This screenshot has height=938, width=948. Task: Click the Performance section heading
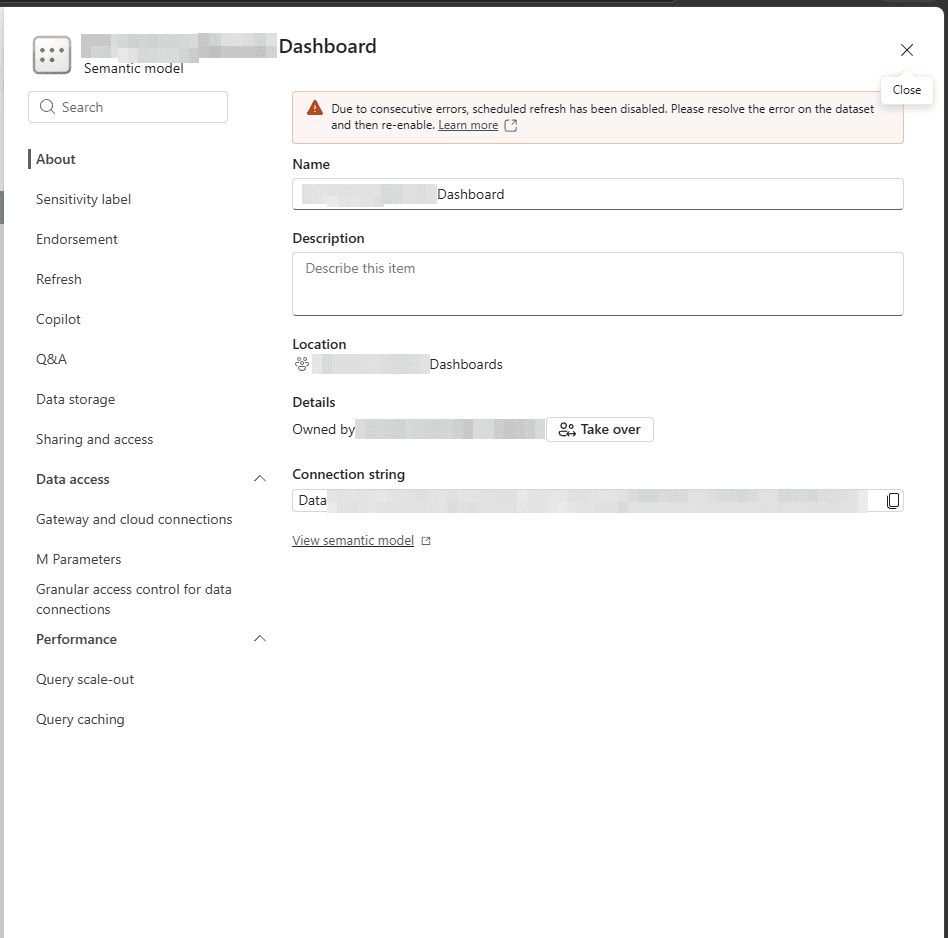tap(77, 639)
